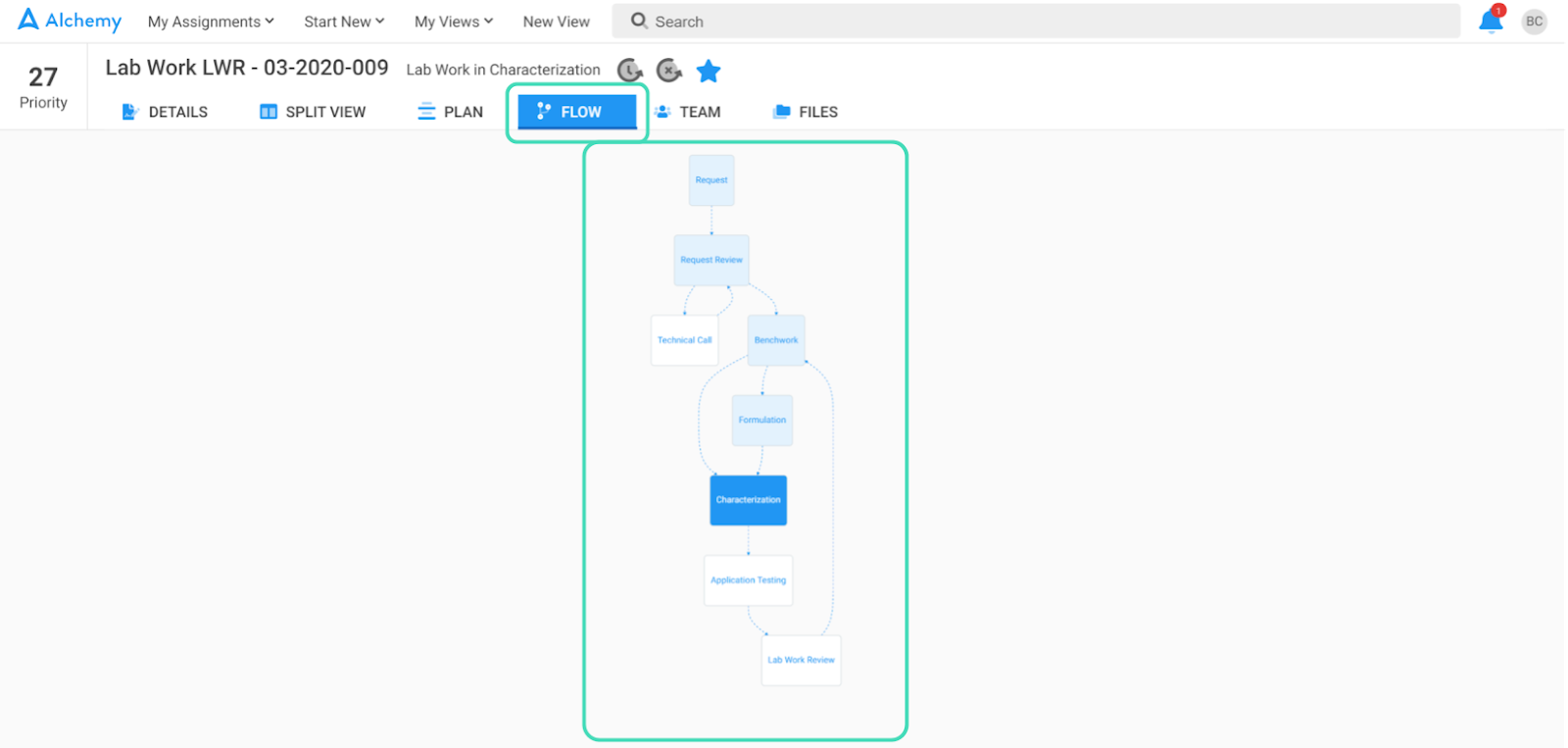Select the Lab Work Review flow node

click(x=802, y=660)
